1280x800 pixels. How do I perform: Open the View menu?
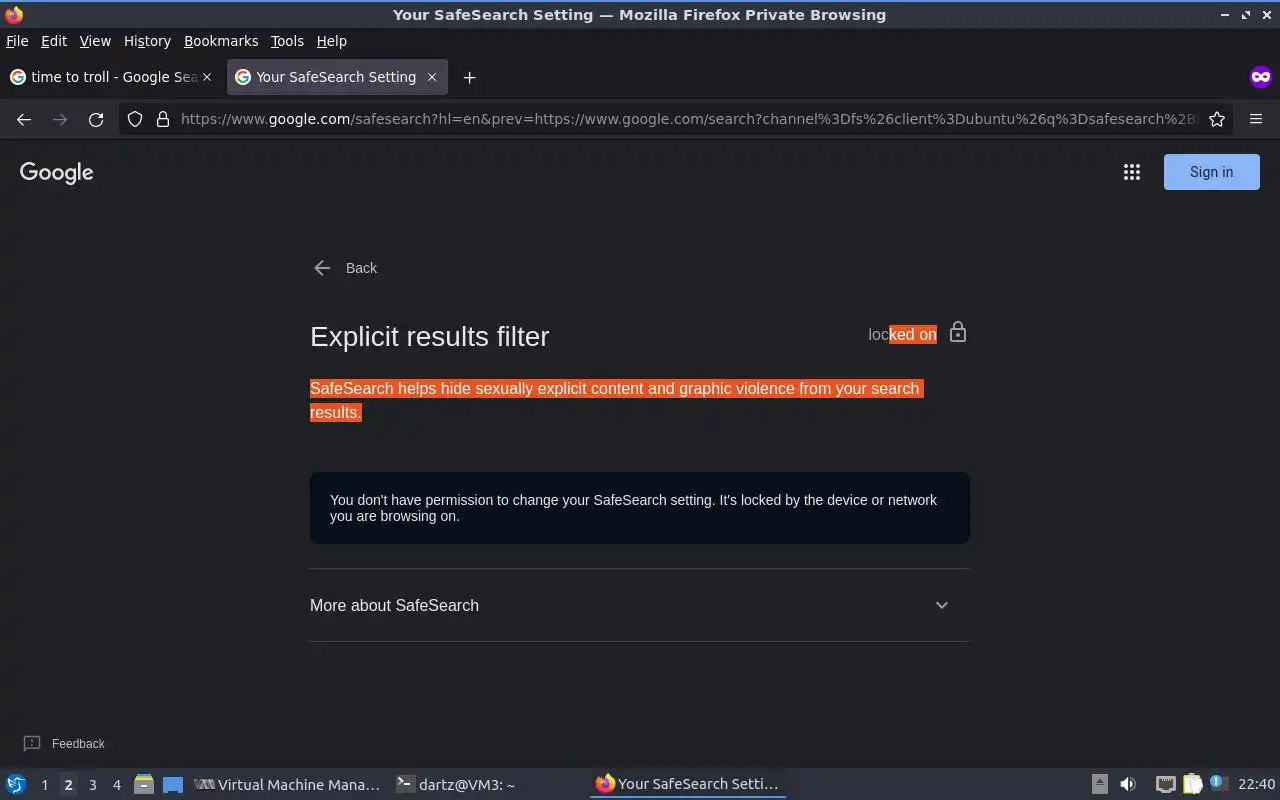(x=95, y=41)
